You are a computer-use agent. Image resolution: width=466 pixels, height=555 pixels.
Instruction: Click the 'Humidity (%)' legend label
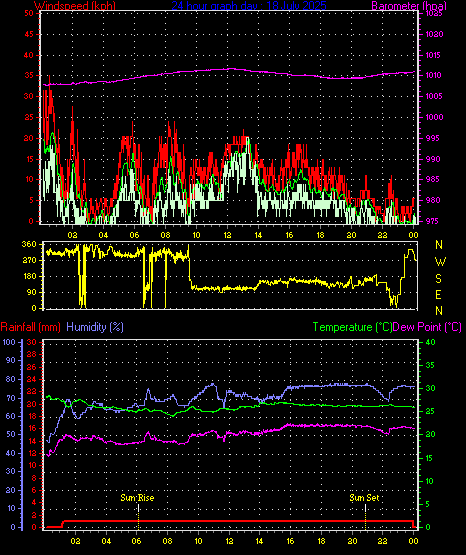point(95,327)
